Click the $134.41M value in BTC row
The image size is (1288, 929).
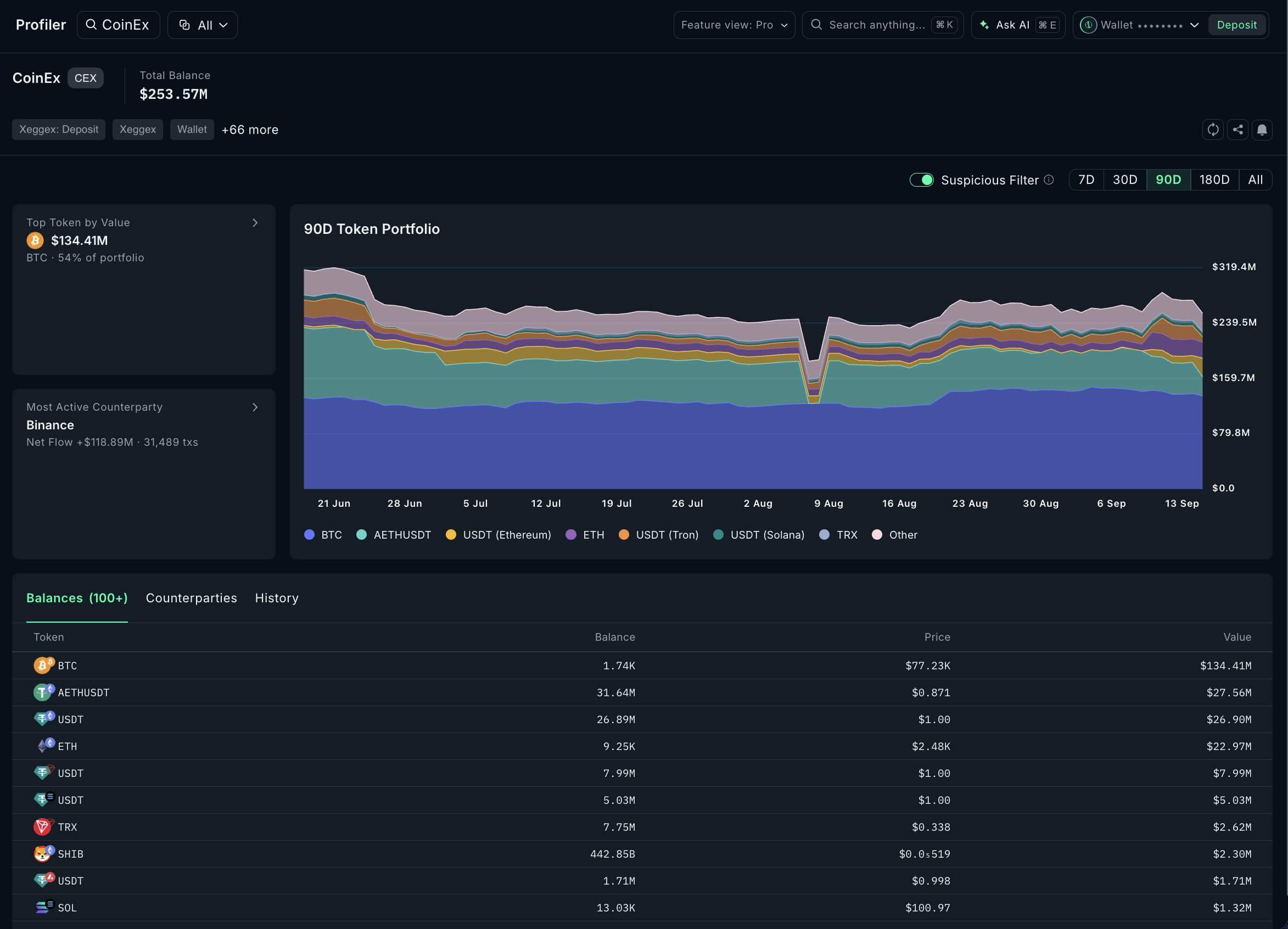(1225, 665)
